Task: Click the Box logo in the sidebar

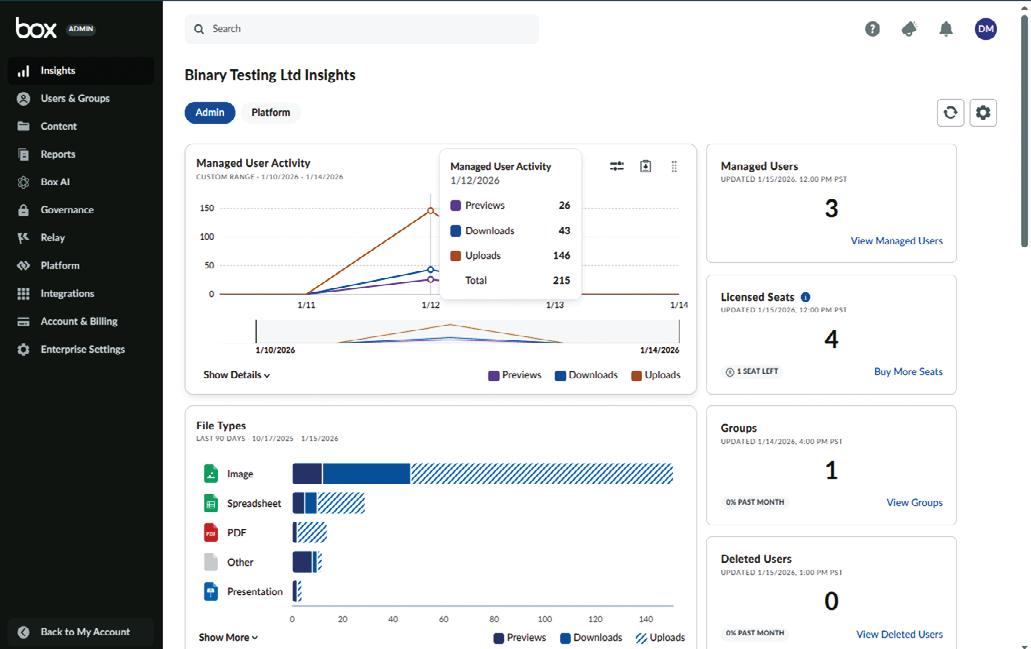Action: (x=36, y=28)
